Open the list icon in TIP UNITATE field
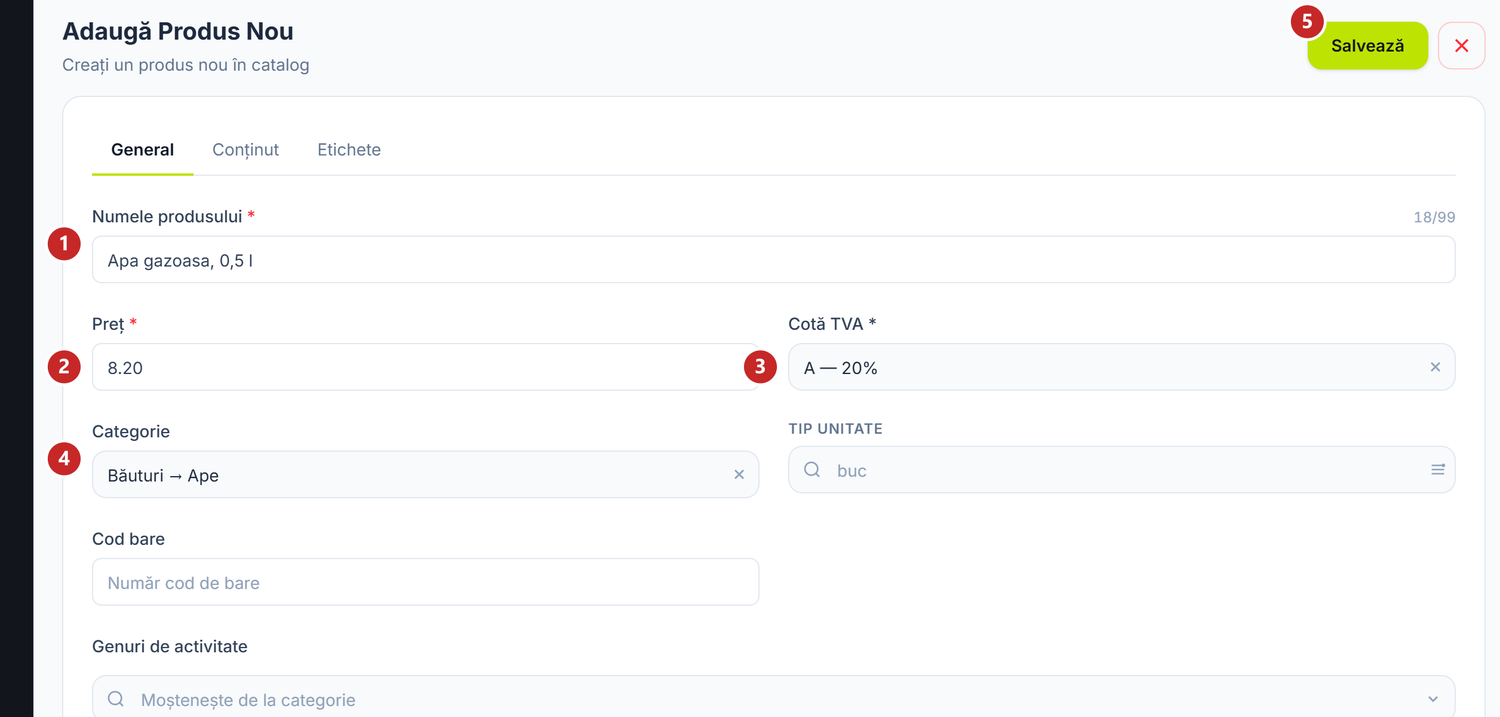The height and width of the screenshot is (717, 1500). (1438, 470)
